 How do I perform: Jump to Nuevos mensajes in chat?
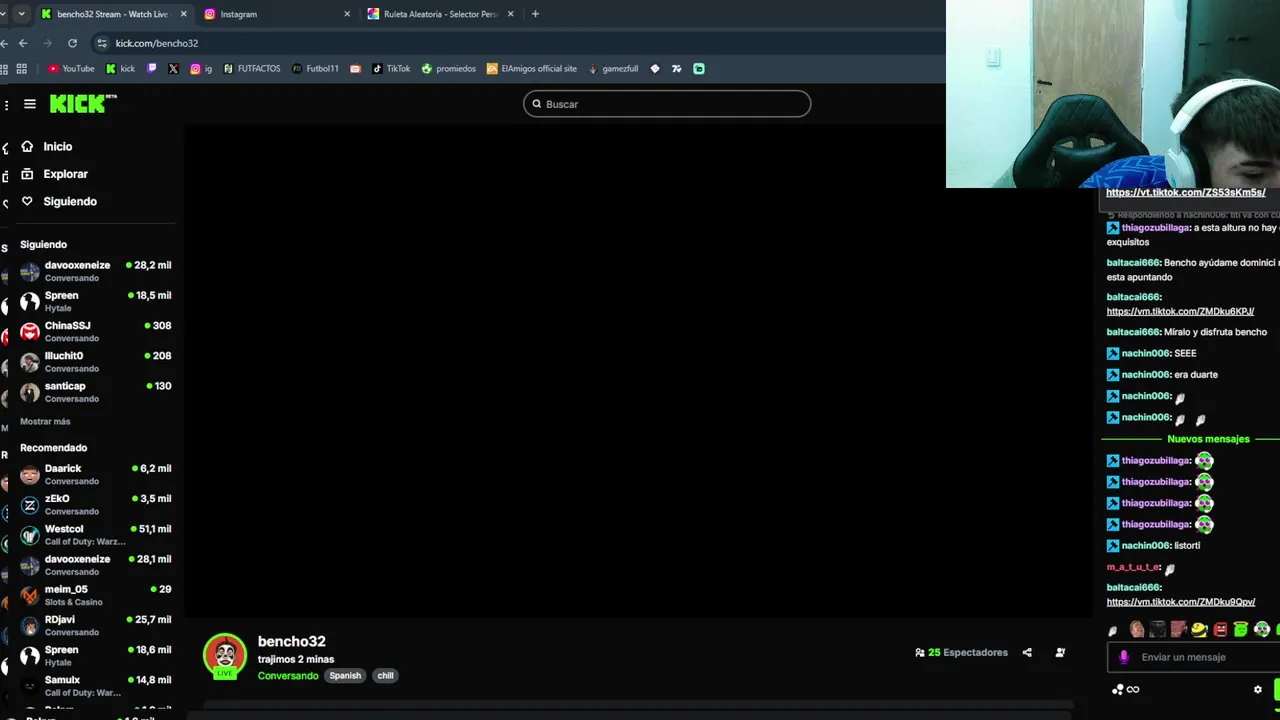click(x=1208, y=439)
